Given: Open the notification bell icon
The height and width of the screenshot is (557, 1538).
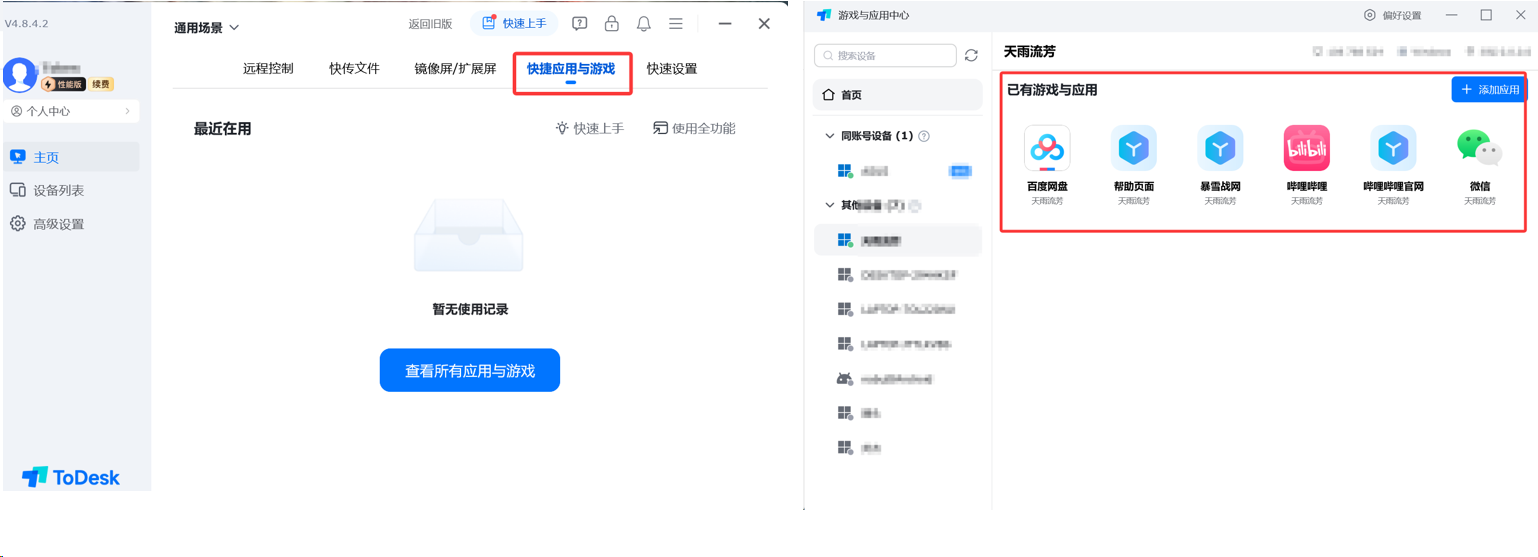Looking at the screenshot, I should click(644, 23).
